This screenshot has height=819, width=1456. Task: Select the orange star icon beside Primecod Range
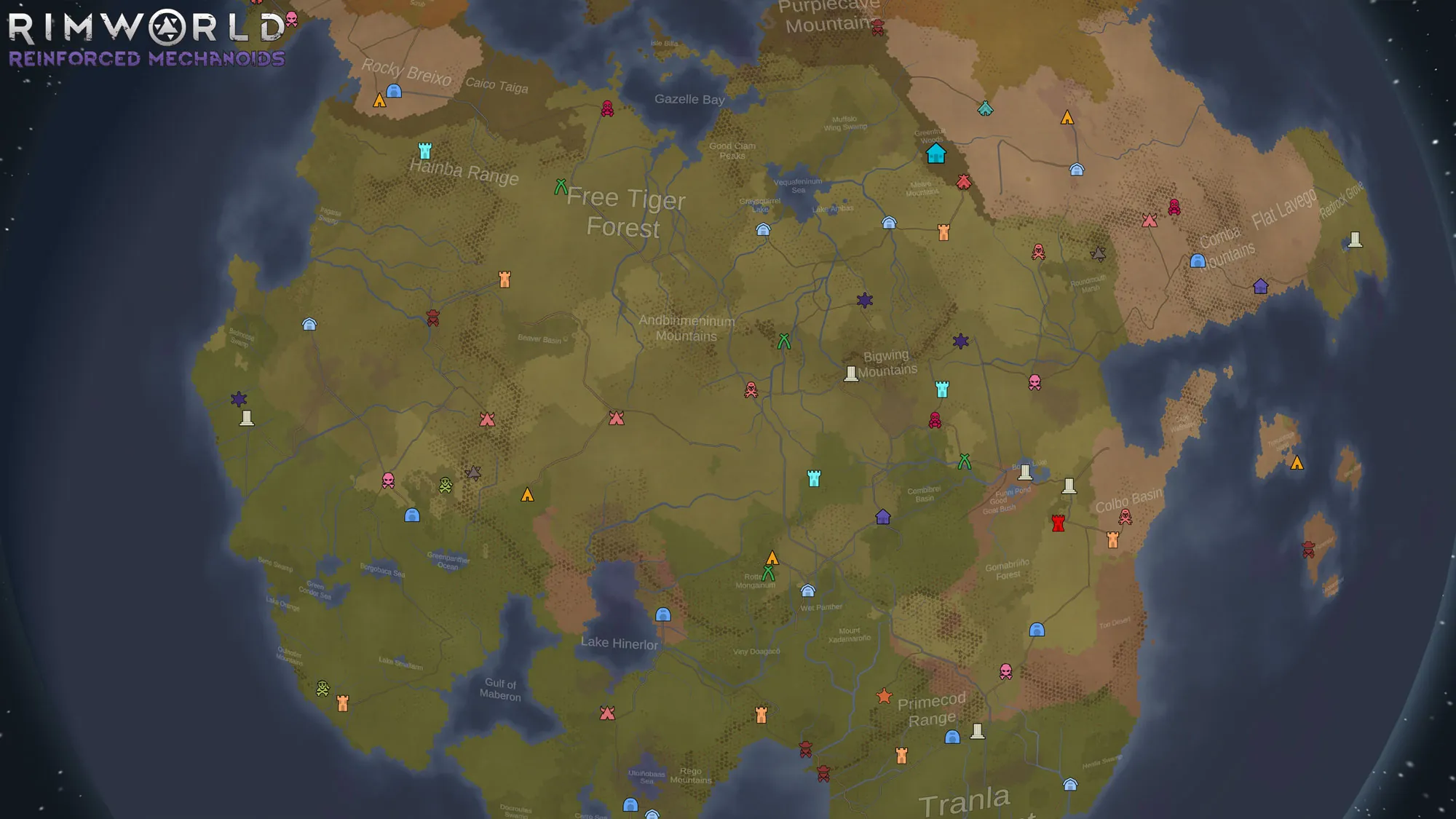pyautogui.click(x=884, y=697)
